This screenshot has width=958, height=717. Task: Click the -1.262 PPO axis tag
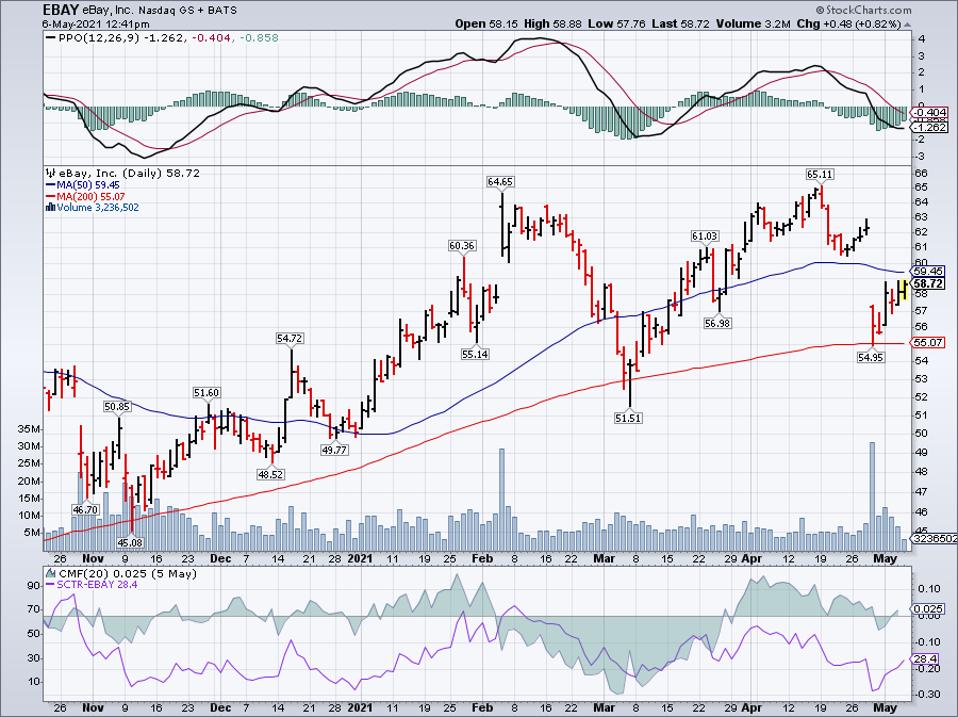[x=929, y=127]
